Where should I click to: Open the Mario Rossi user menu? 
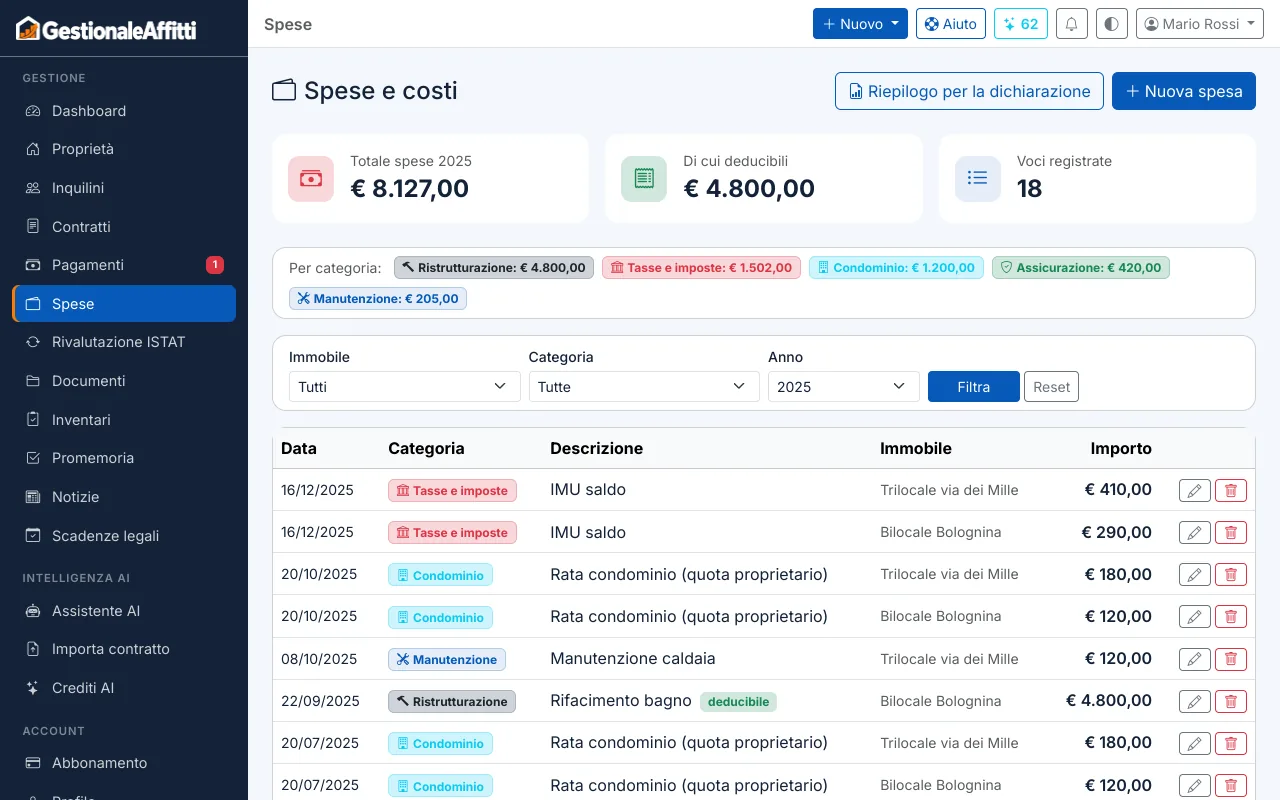(x=1200, y=24)
